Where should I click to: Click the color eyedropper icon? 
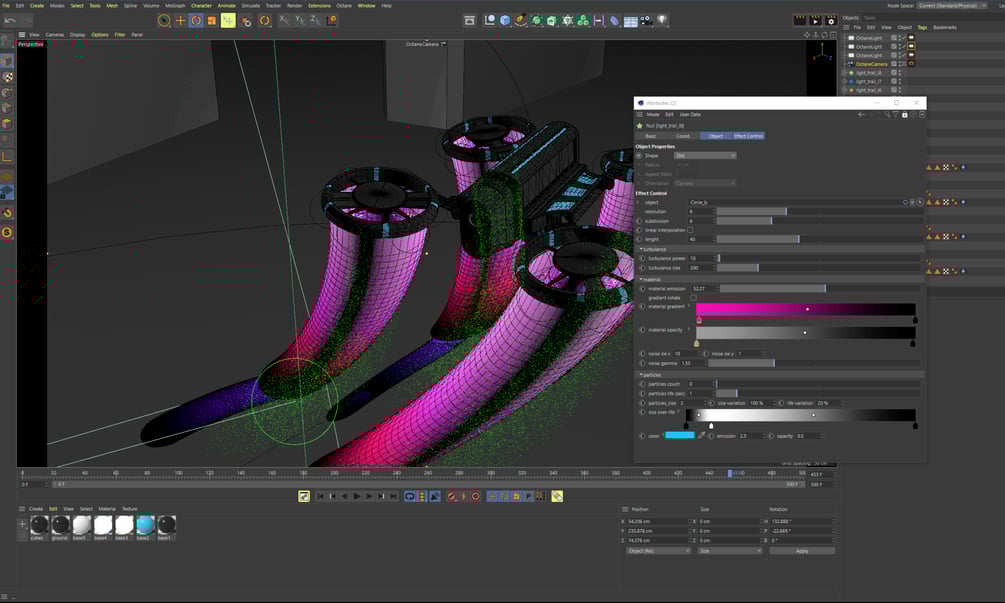(702, 436)
